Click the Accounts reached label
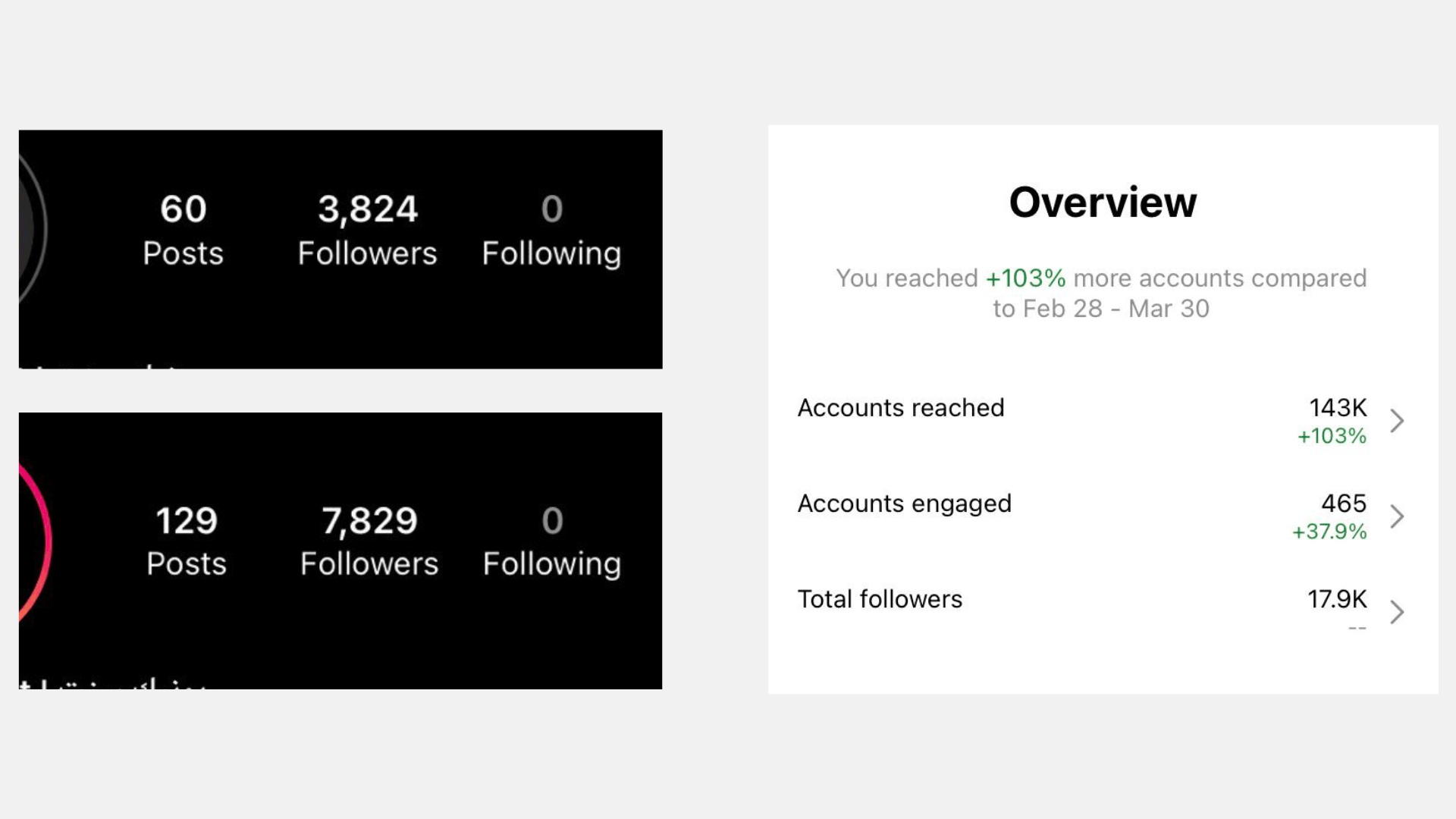Viewport: 1456px width, 819px height. tap(901, 408)
